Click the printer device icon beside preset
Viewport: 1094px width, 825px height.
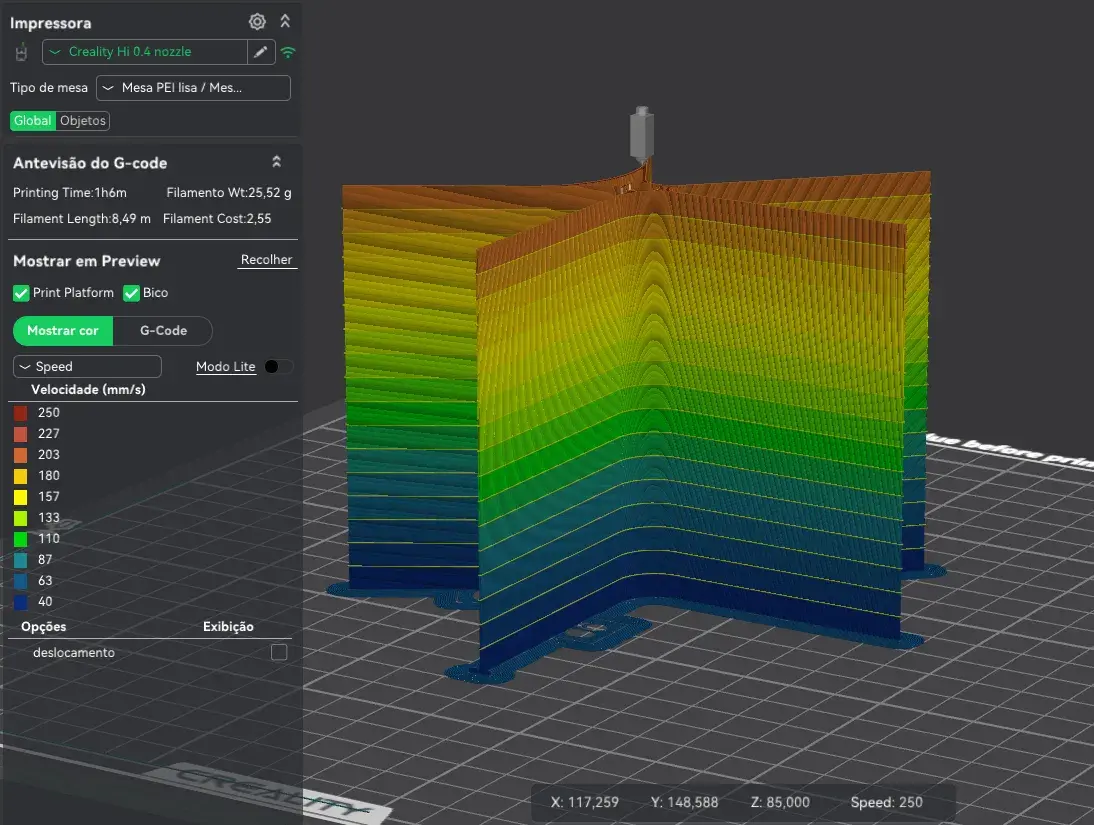pos(22,52)
